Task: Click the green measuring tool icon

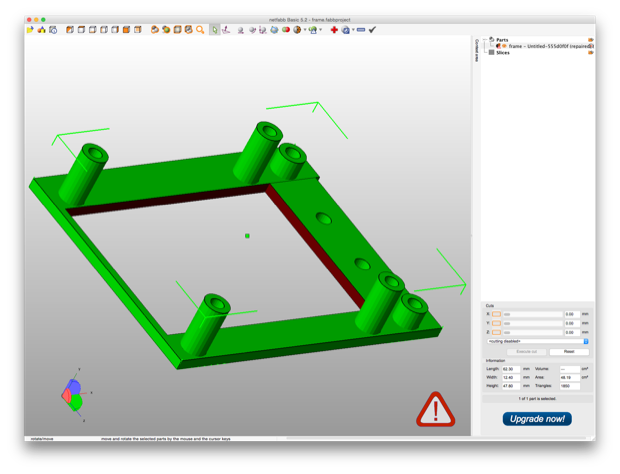Action: [x=313, y=30]
